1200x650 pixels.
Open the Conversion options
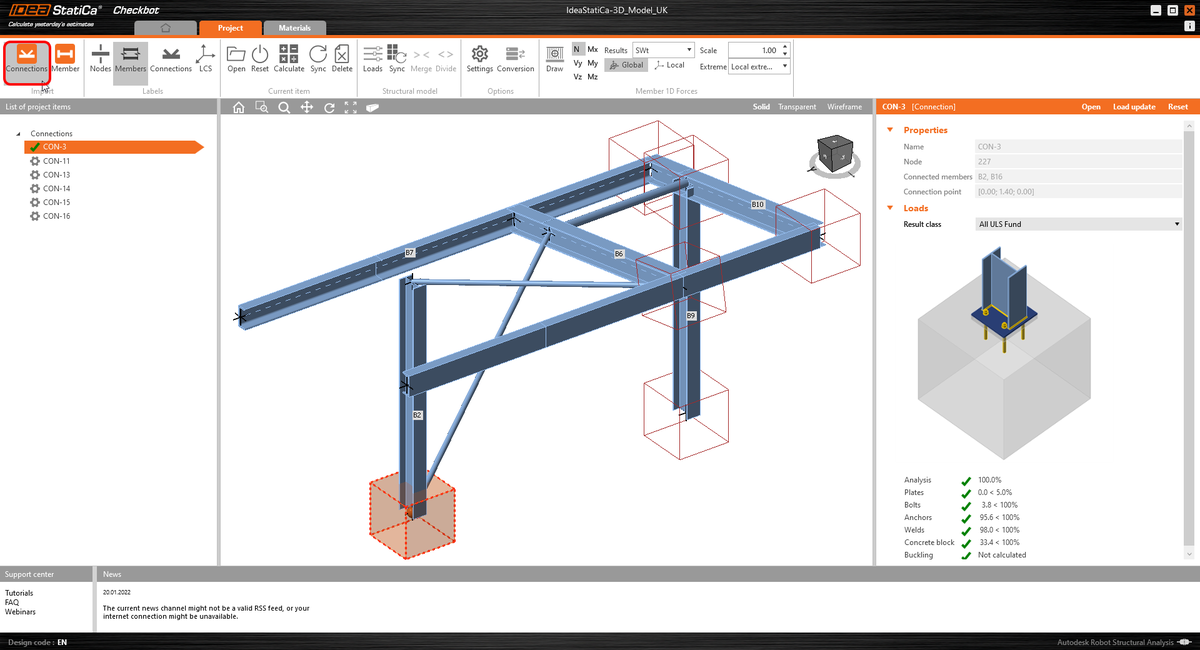[515, 59]
